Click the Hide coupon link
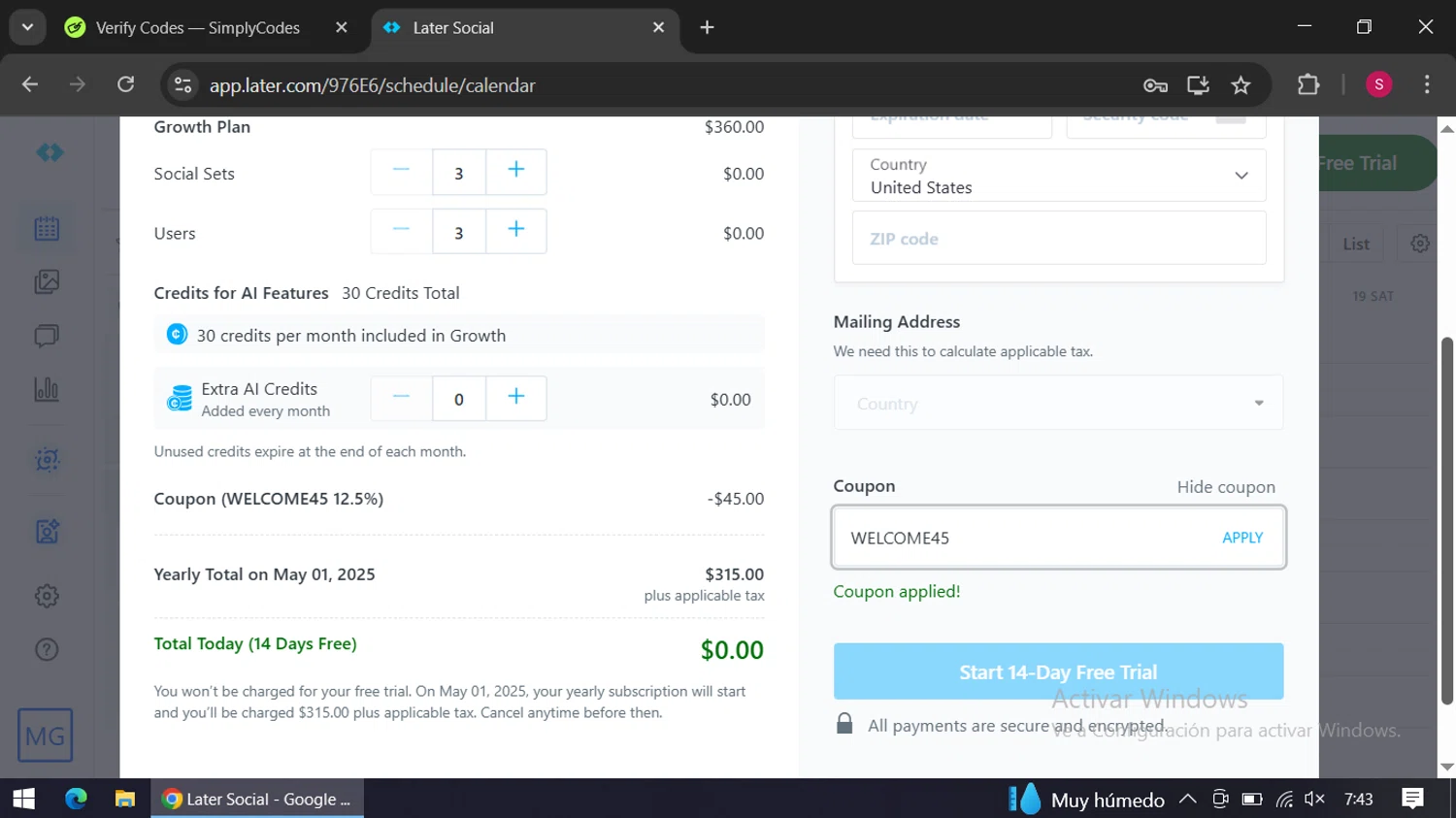Viewport: 1456px width, 818px height. (1226, 487)
